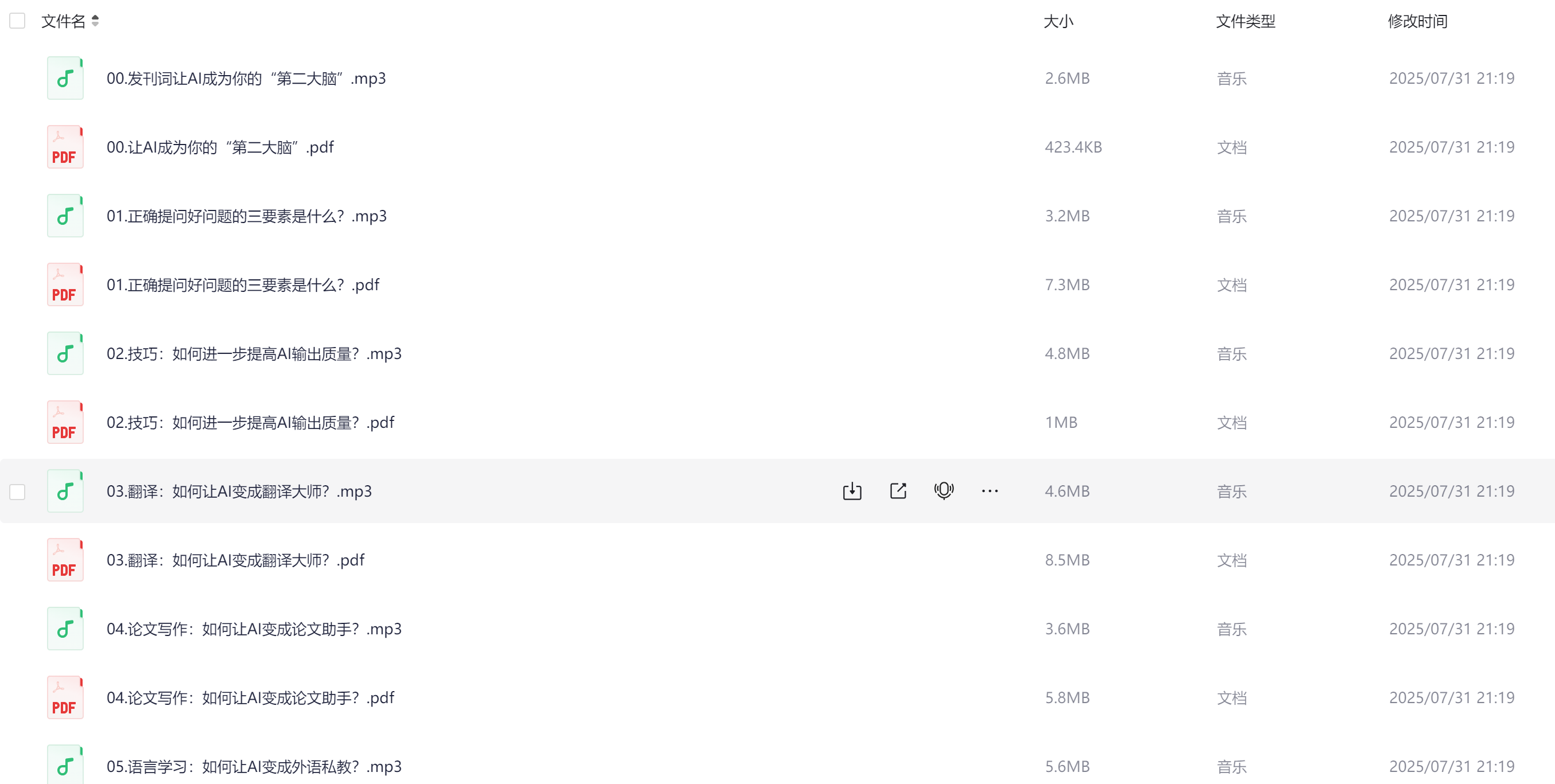Click PDF icon of 00.让AI成为你的第二大脑
The width and height of the screenshot is (1555, 784).
(x=65, y=147)
